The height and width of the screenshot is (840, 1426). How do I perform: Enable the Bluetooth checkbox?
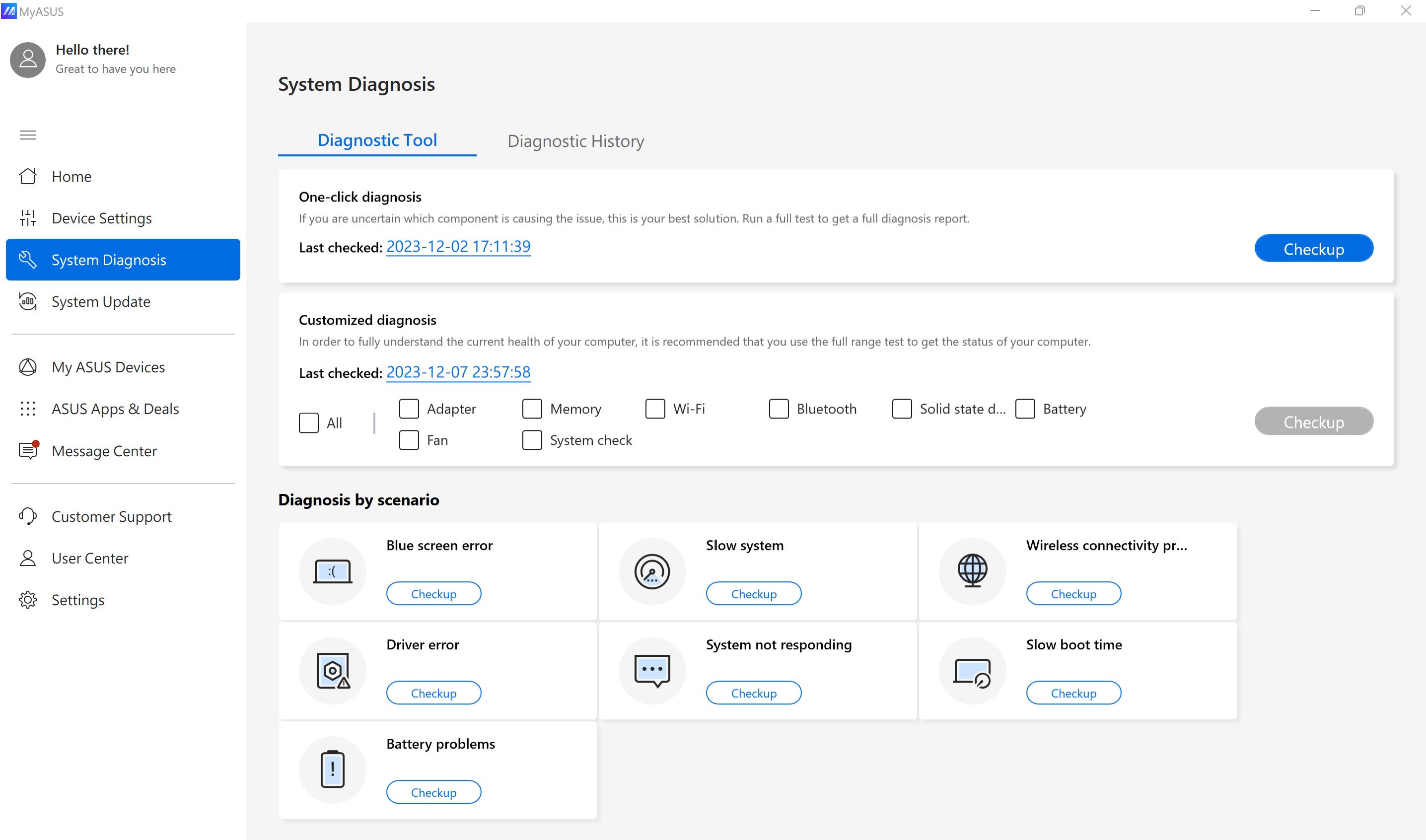[779, 409]
